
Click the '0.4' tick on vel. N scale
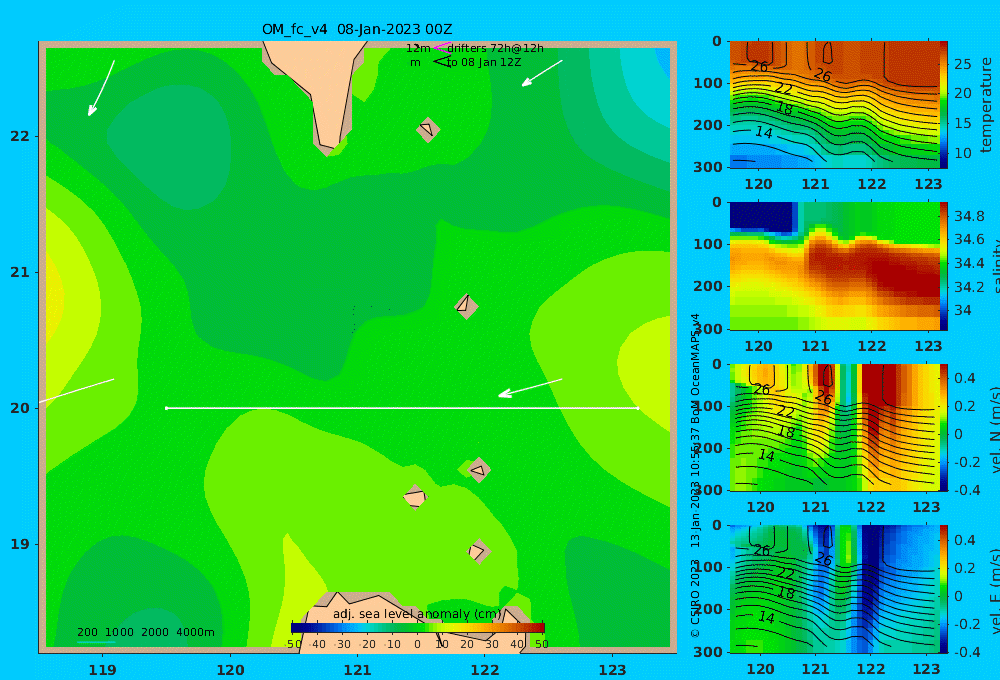click(x=965, y=378)
